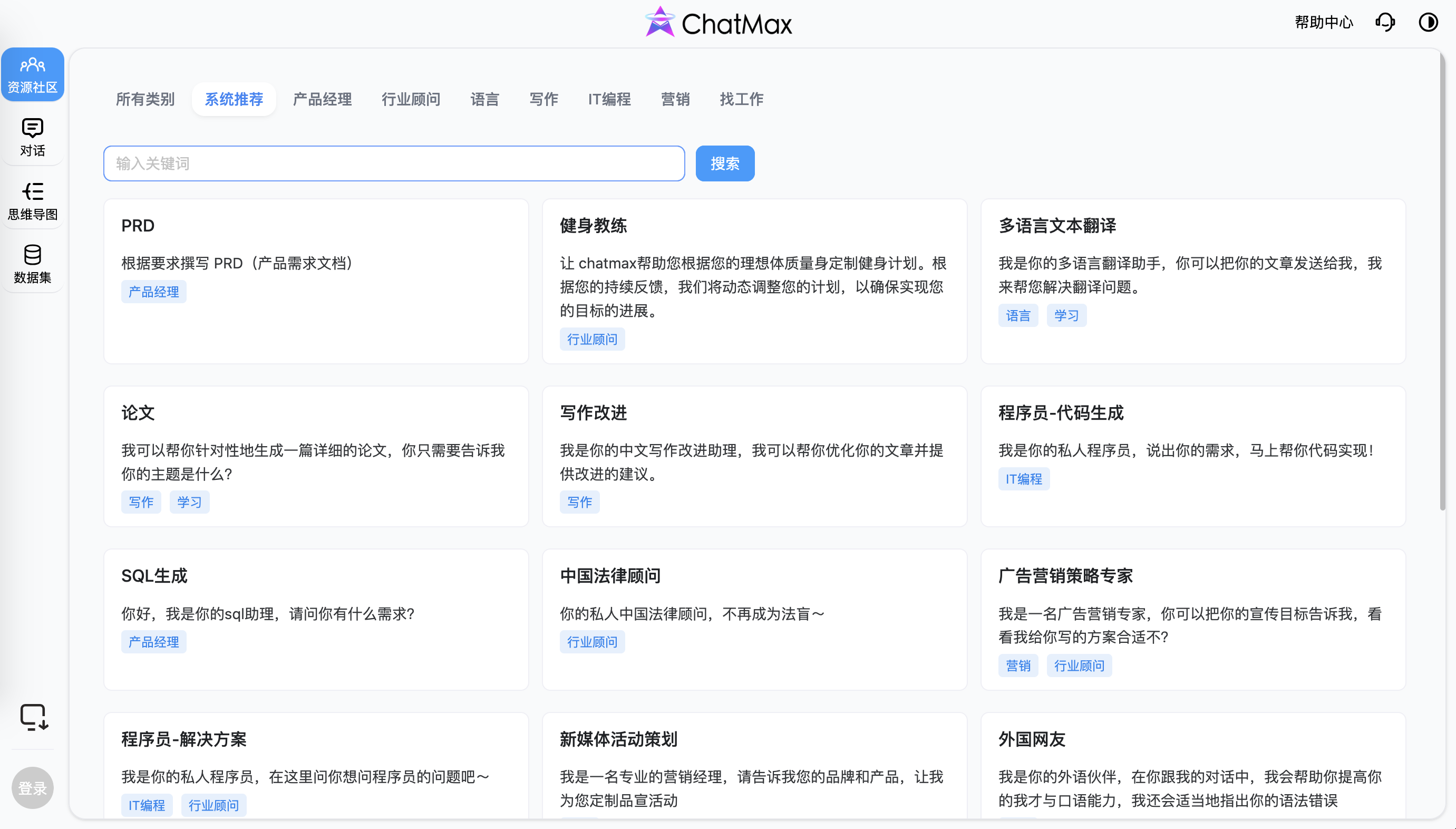Click 你的私人中国法律顾问 description text

[692, 614]
